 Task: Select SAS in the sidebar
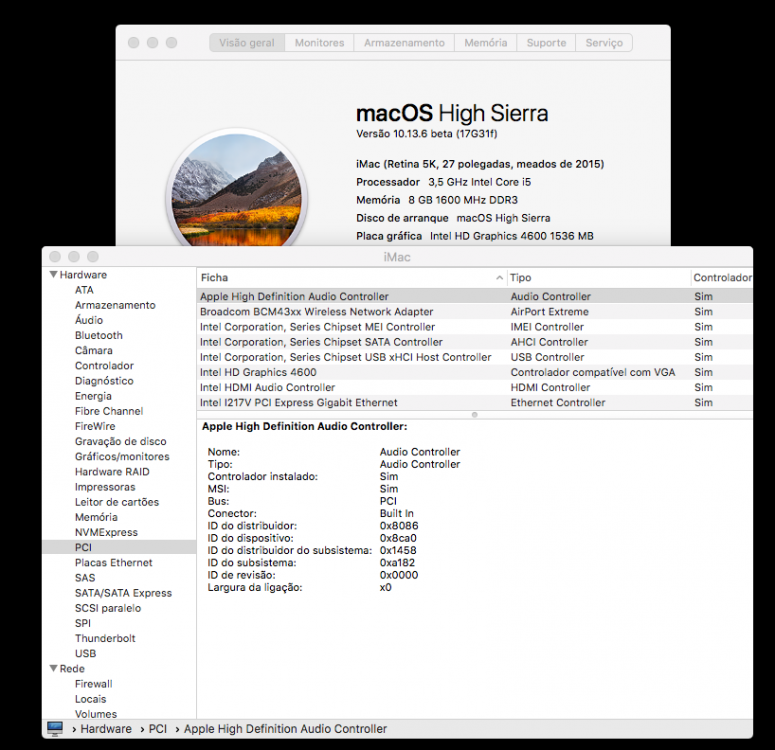(85, 577)
